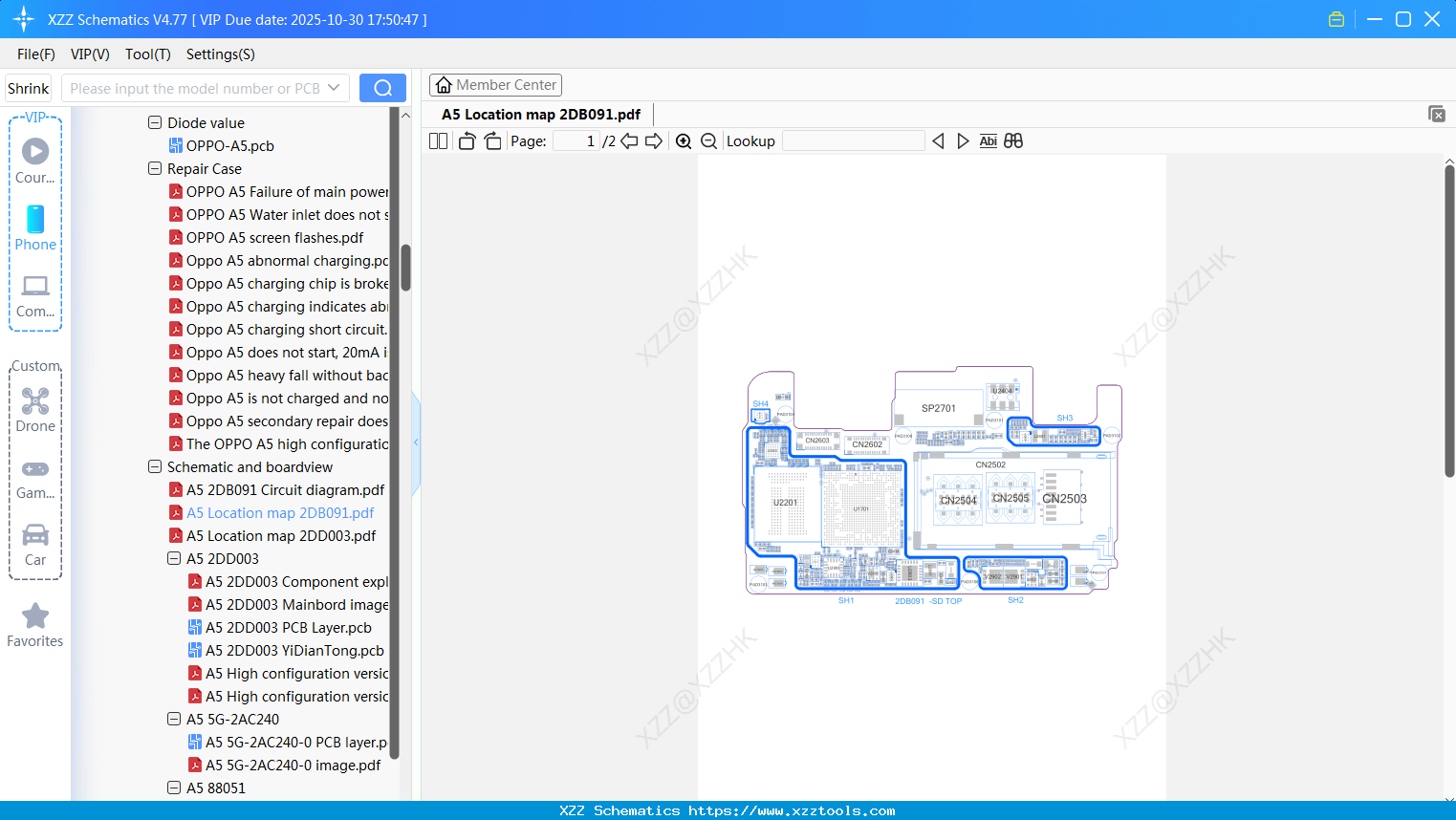Open the Settings(S) menu
1456x820 pixels.
point(221,54)
